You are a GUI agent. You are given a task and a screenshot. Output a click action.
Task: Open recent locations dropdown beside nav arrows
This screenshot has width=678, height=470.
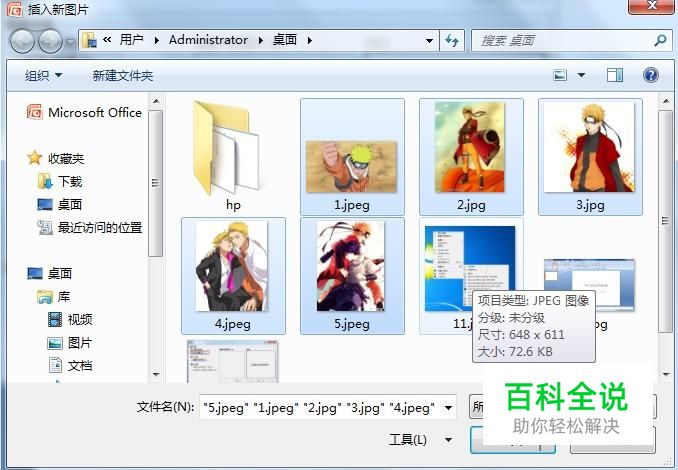pyautogui.click(x=70, y=42)
